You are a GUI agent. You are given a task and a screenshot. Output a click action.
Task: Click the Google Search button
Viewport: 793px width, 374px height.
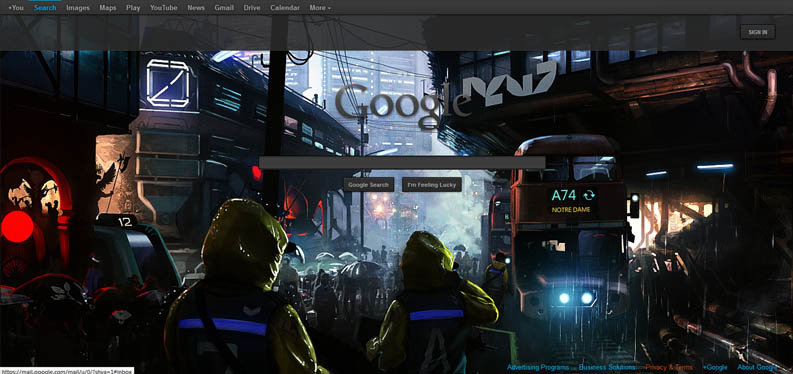[x=368, y=185]
